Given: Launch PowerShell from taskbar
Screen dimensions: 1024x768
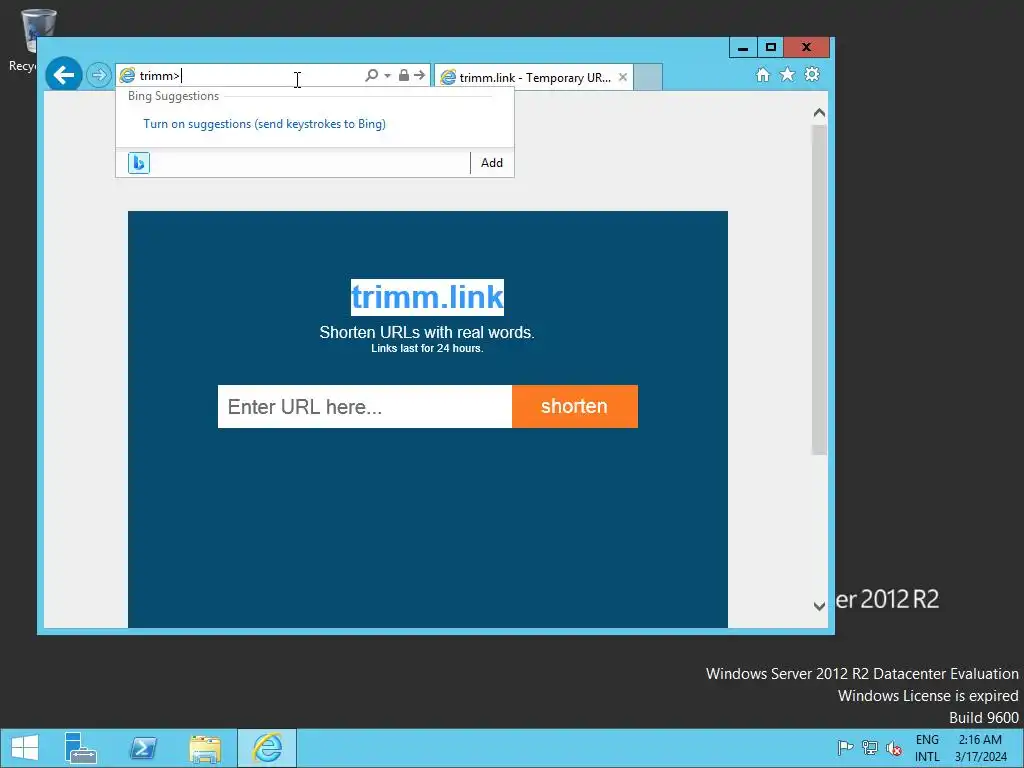Looking at the screenshot, I should click(x=143, y=748).
